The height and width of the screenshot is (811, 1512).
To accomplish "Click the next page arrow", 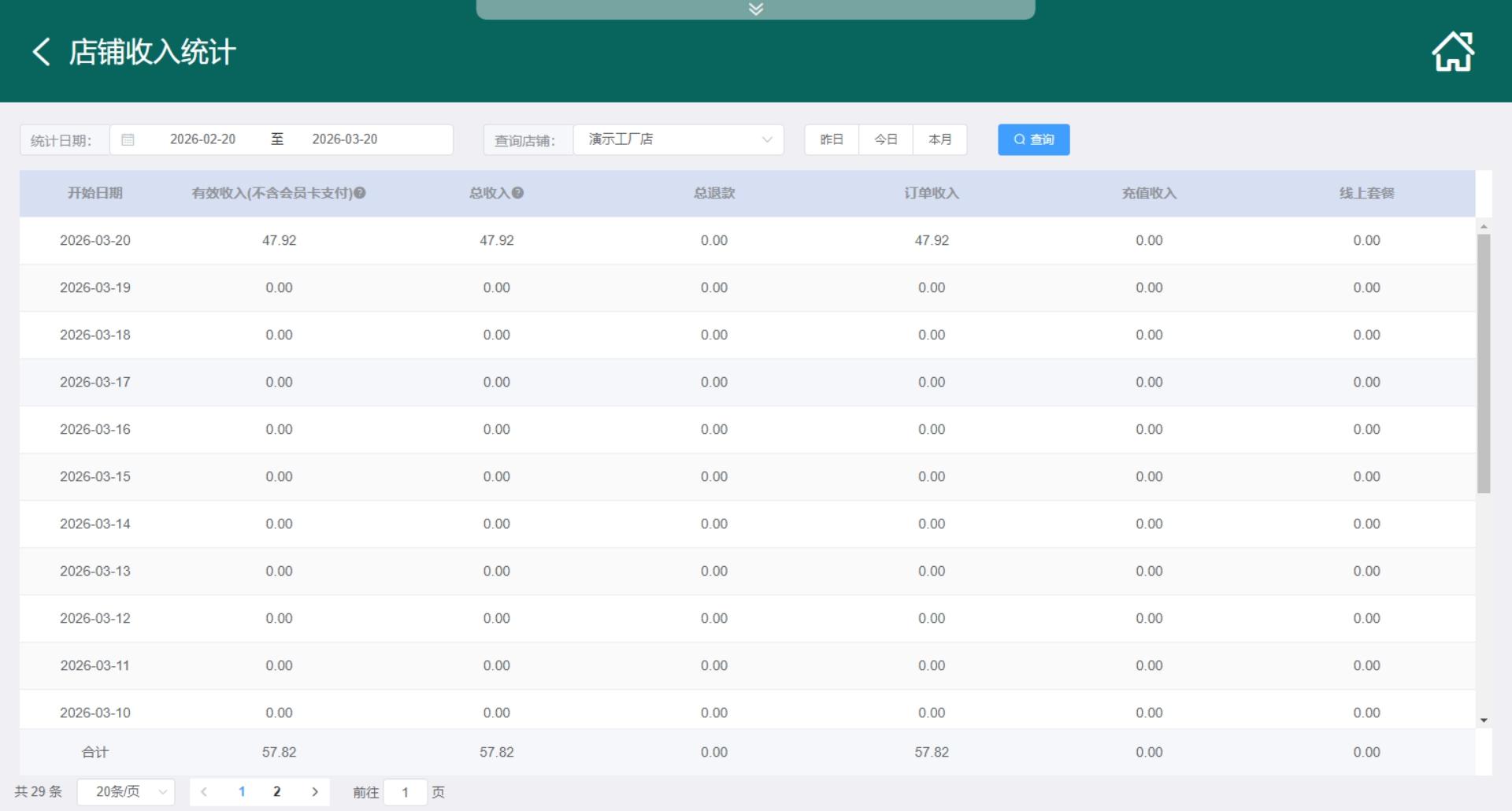I will pyautogui.click(x=315, y=792).
